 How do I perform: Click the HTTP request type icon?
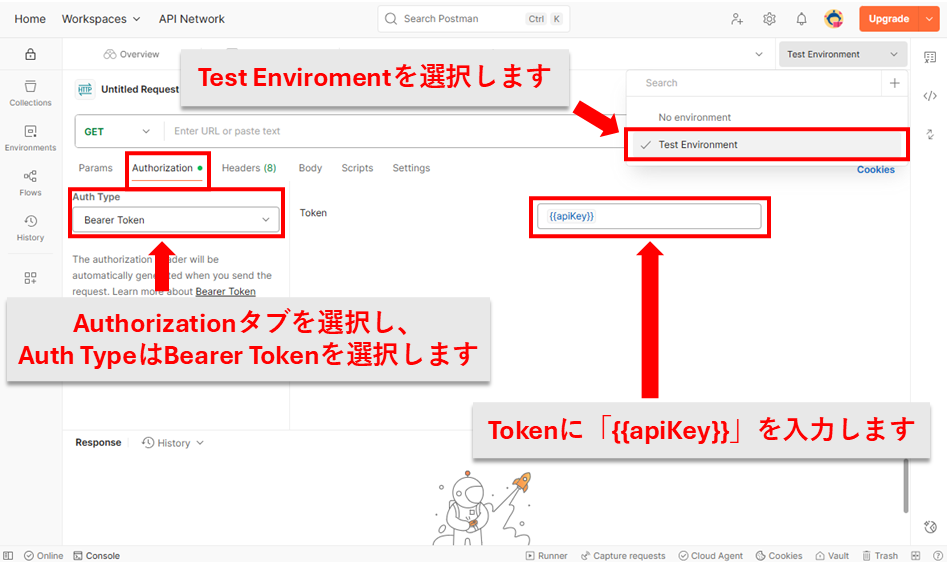[x=85, y=89]
